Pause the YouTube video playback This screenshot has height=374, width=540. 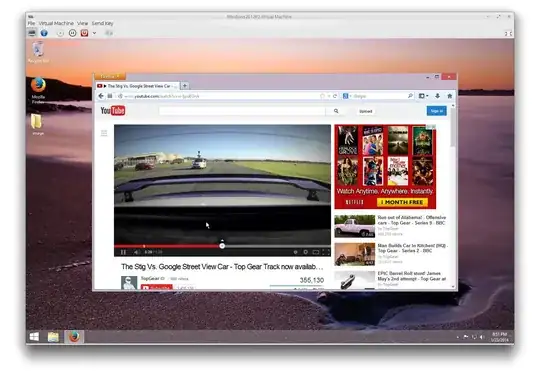[x=123, y=252]
